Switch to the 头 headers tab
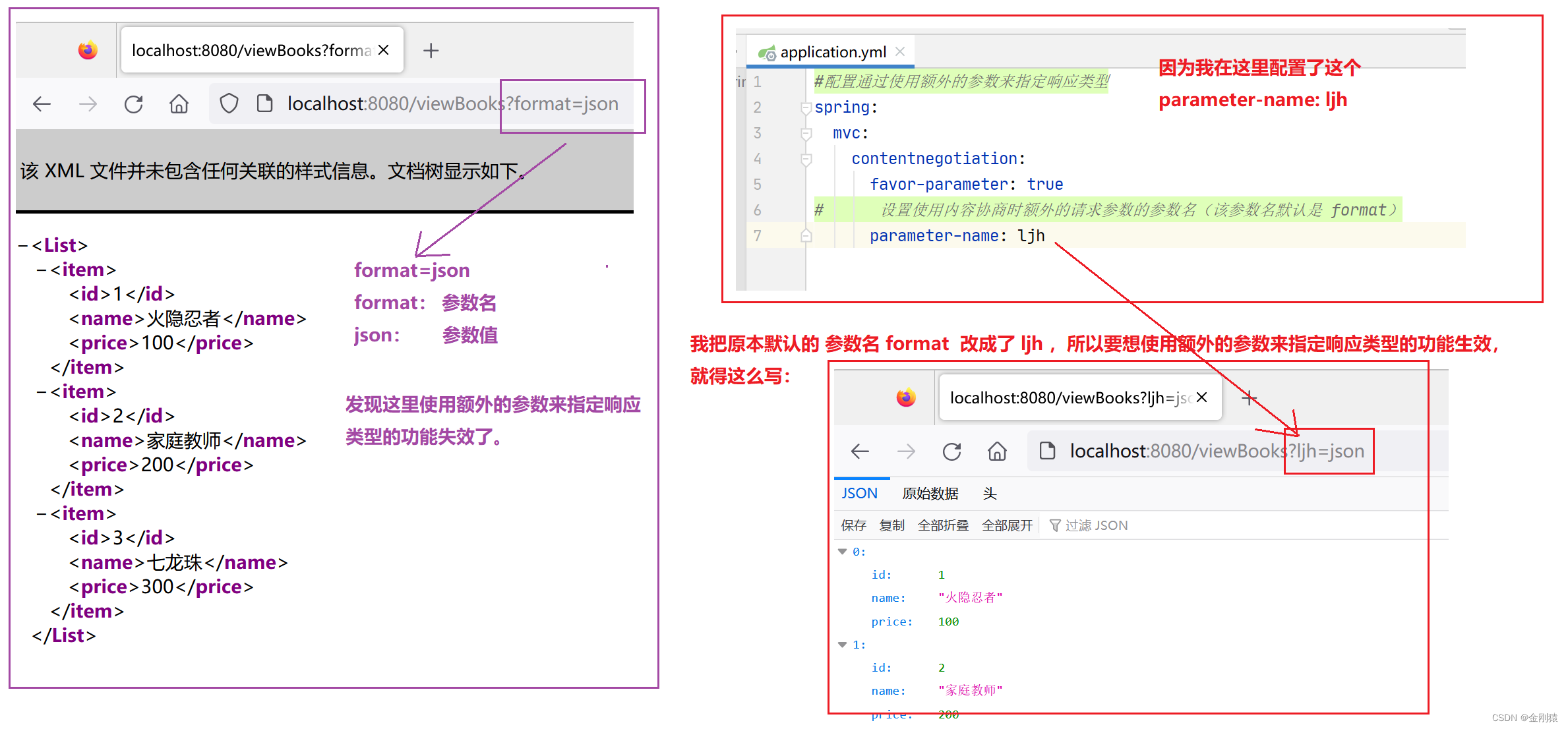The width and height of the screenshot is (1568, 729). [990, 494]
